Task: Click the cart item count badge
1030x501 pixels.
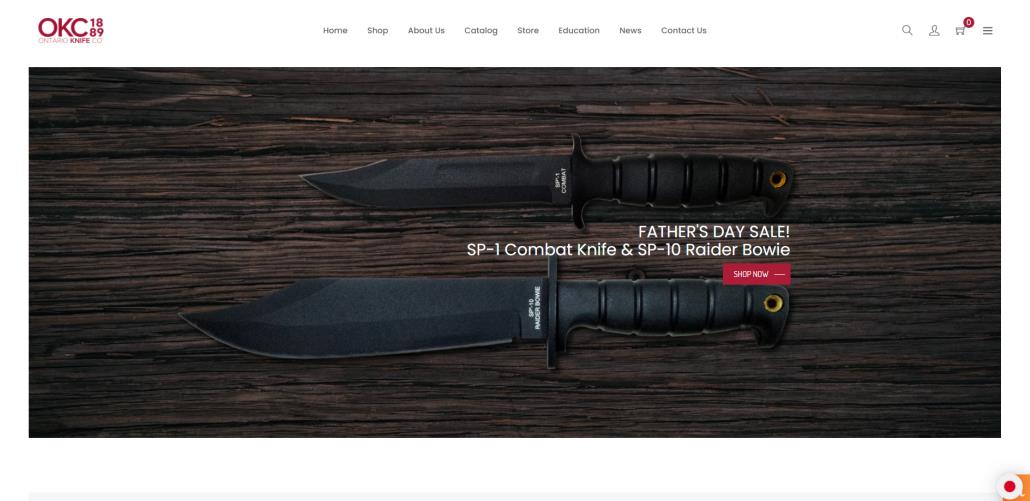Action: tap(968, 22)
